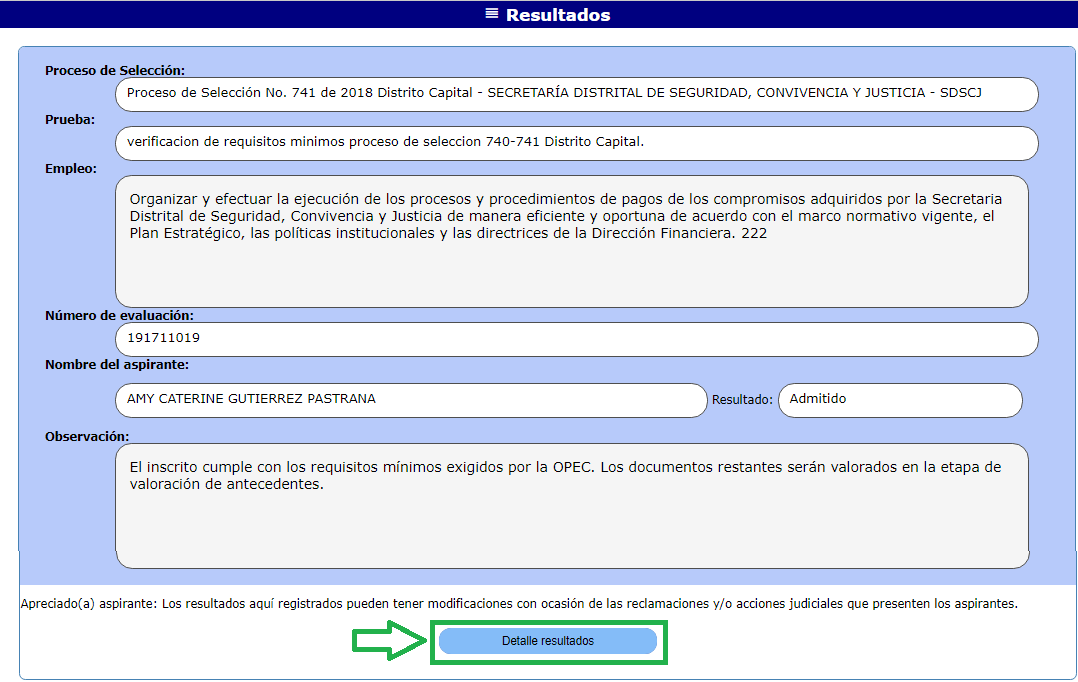Image resolution: width=1078 pixels, height=682 pixels.
Task: Click the 'Observación:' label
Action: (87, 436)
